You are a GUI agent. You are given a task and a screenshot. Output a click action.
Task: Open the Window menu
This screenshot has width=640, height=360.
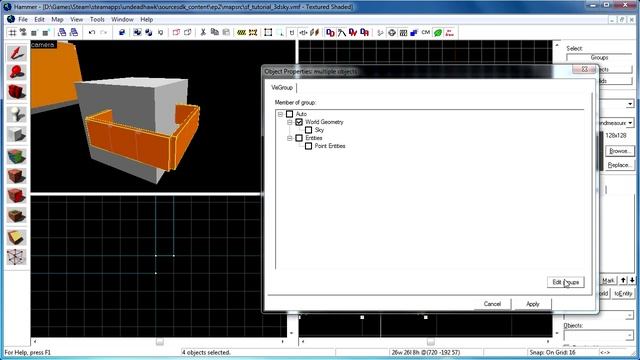tap(122, 19)
